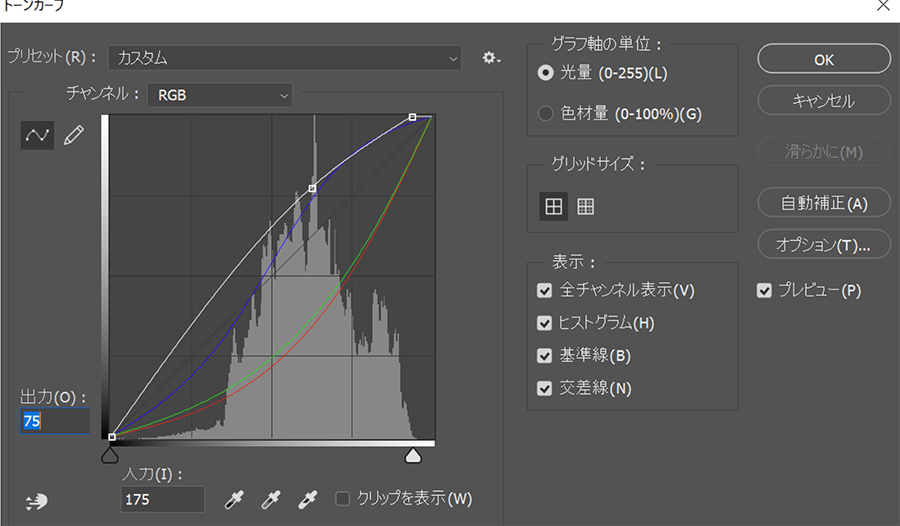Image resolution: width=900 pixels, height=526 pixels.
Task: Toggle プレビュー checkbox
Action: pos(764,291)
